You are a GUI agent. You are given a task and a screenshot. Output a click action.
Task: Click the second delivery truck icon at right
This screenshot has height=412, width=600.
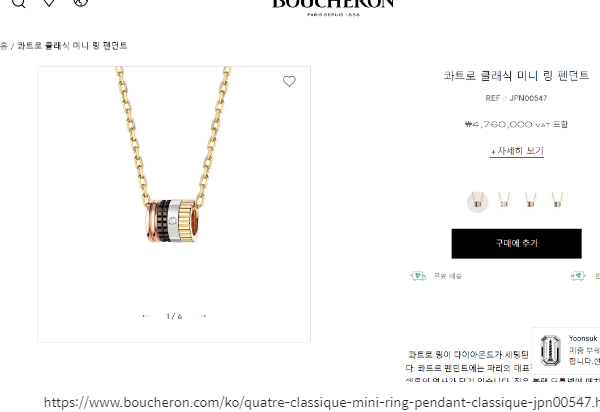(x=578, y=275)
